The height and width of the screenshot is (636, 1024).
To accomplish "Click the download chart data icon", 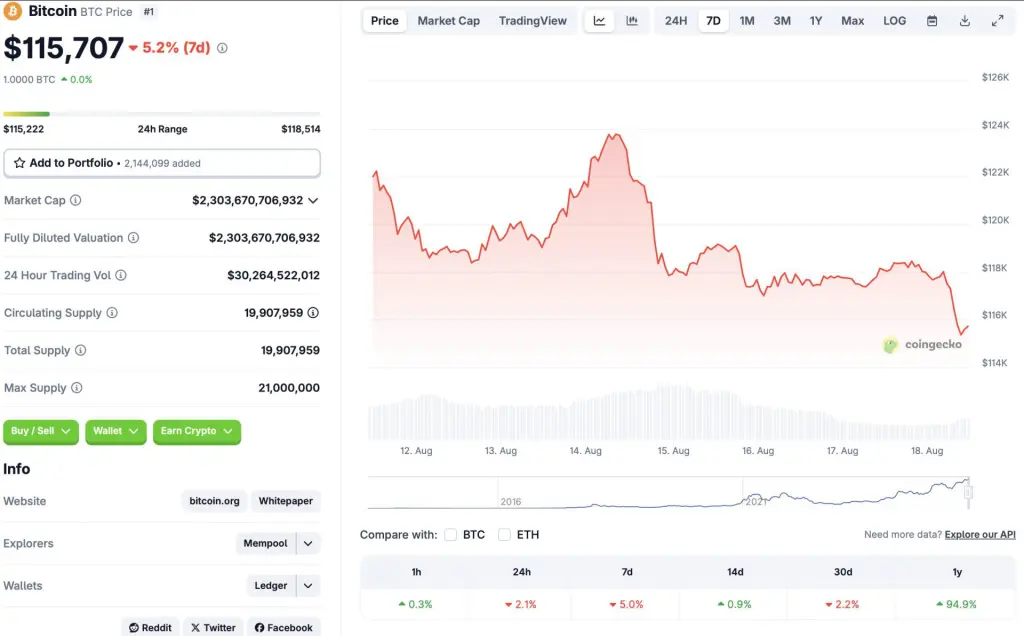I will click(x=965, y=21).
